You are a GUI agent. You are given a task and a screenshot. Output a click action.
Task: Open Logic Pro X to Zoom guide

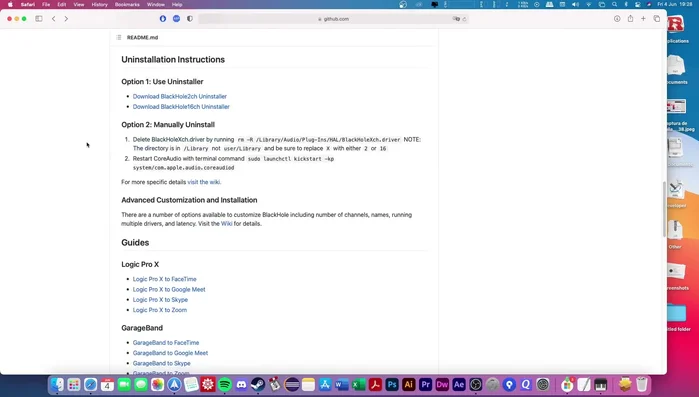(160, 310)
